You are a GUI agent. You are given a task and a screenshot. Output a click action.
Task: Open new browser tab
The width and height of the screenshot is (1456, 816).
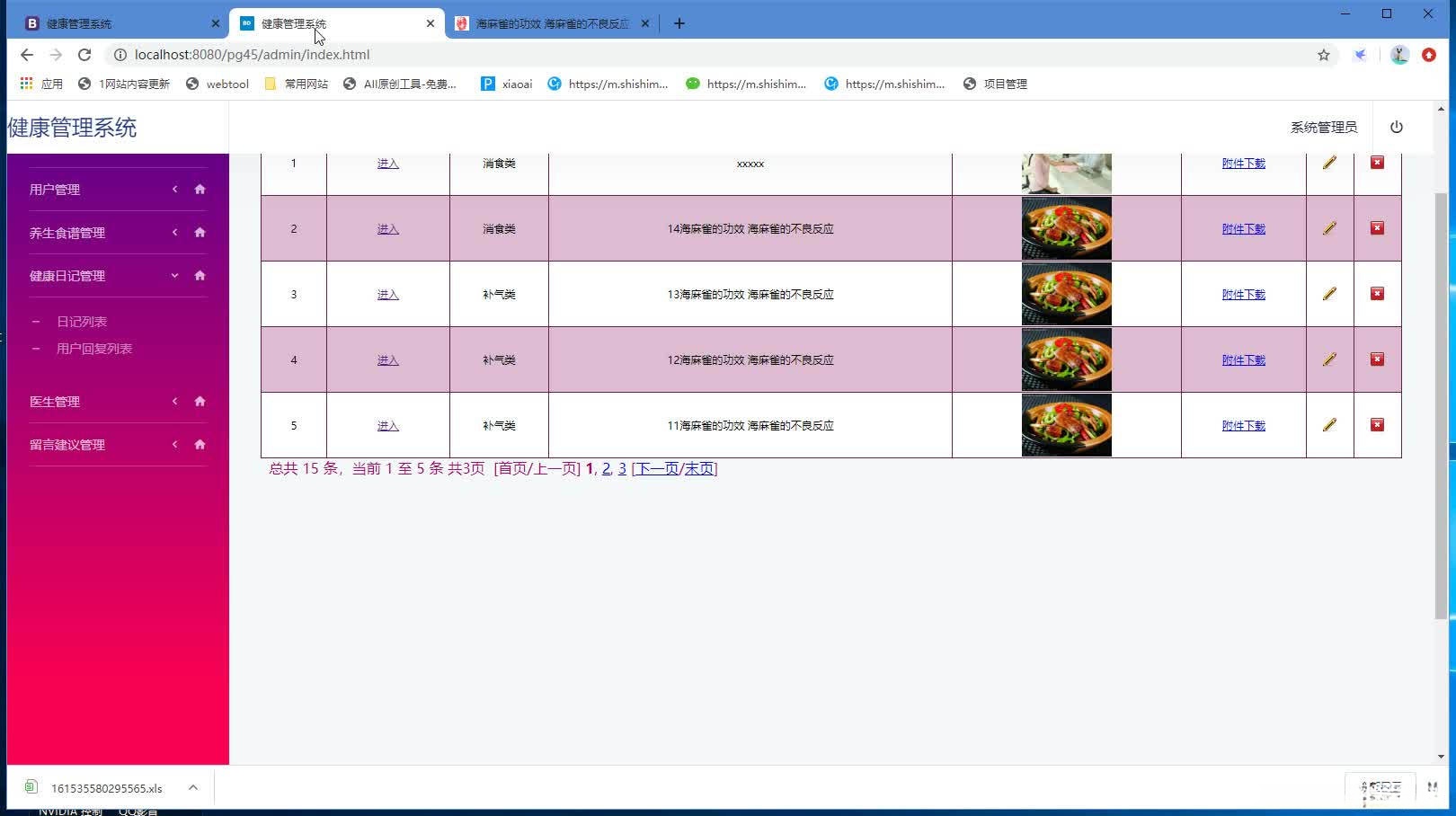coord(679,23)
